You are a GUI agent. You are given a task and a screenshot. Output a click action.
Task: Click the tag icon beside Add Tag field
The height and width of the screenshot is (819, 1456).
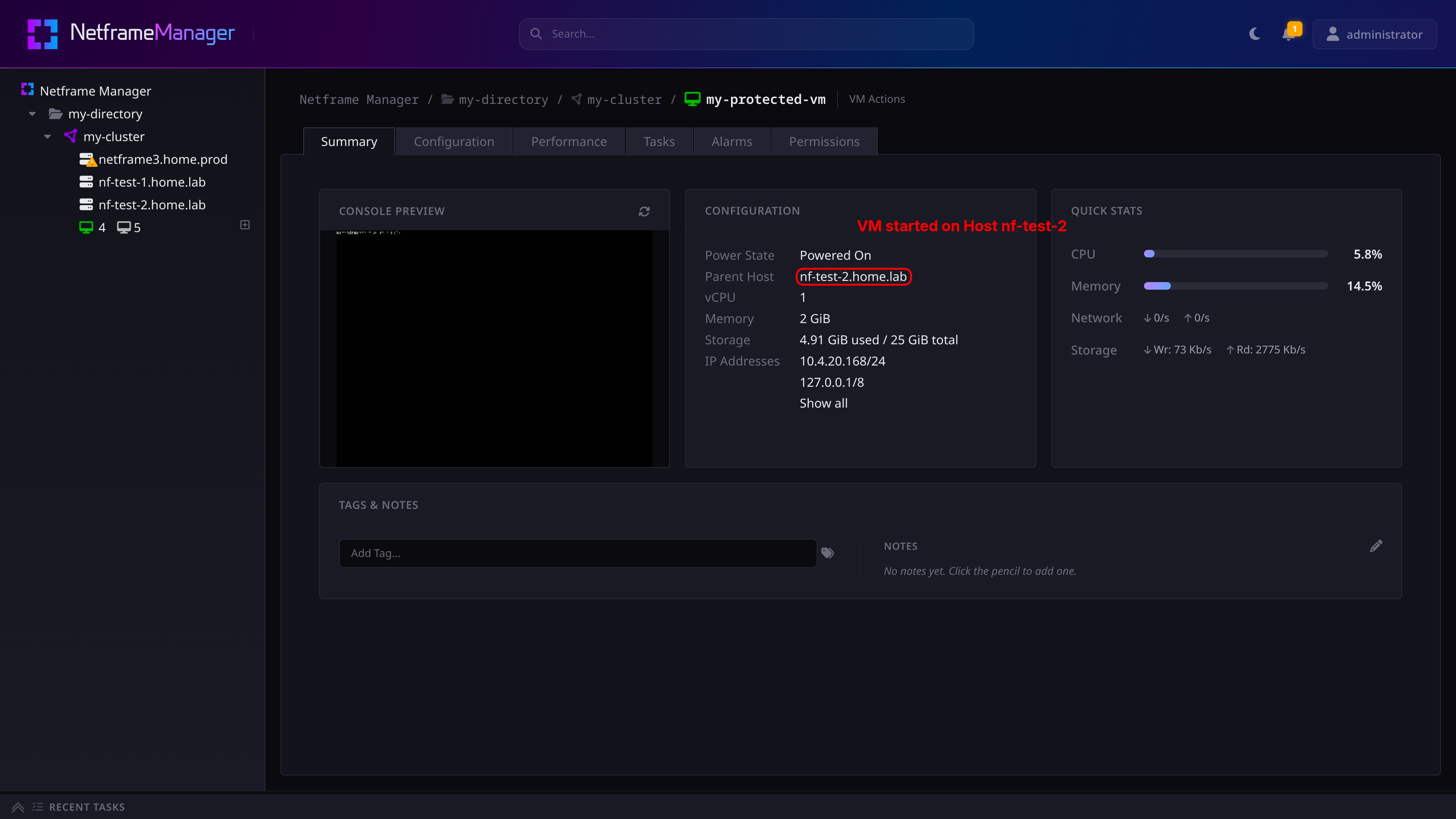(827, 553)
